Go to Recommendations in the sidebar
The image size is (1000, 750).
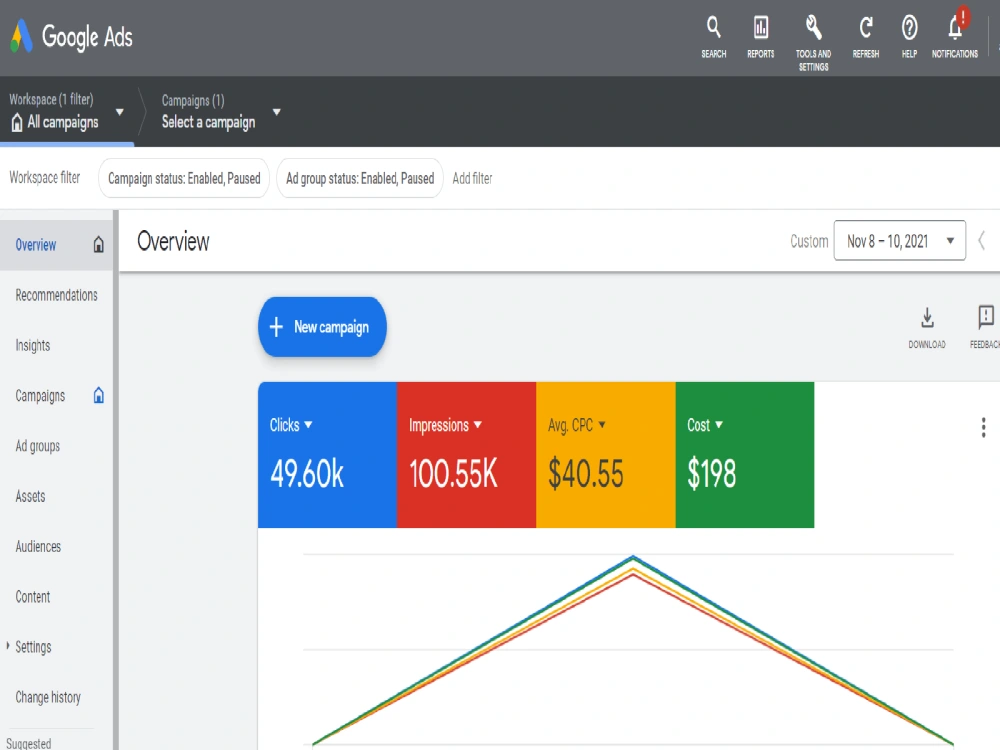(57, 295)
